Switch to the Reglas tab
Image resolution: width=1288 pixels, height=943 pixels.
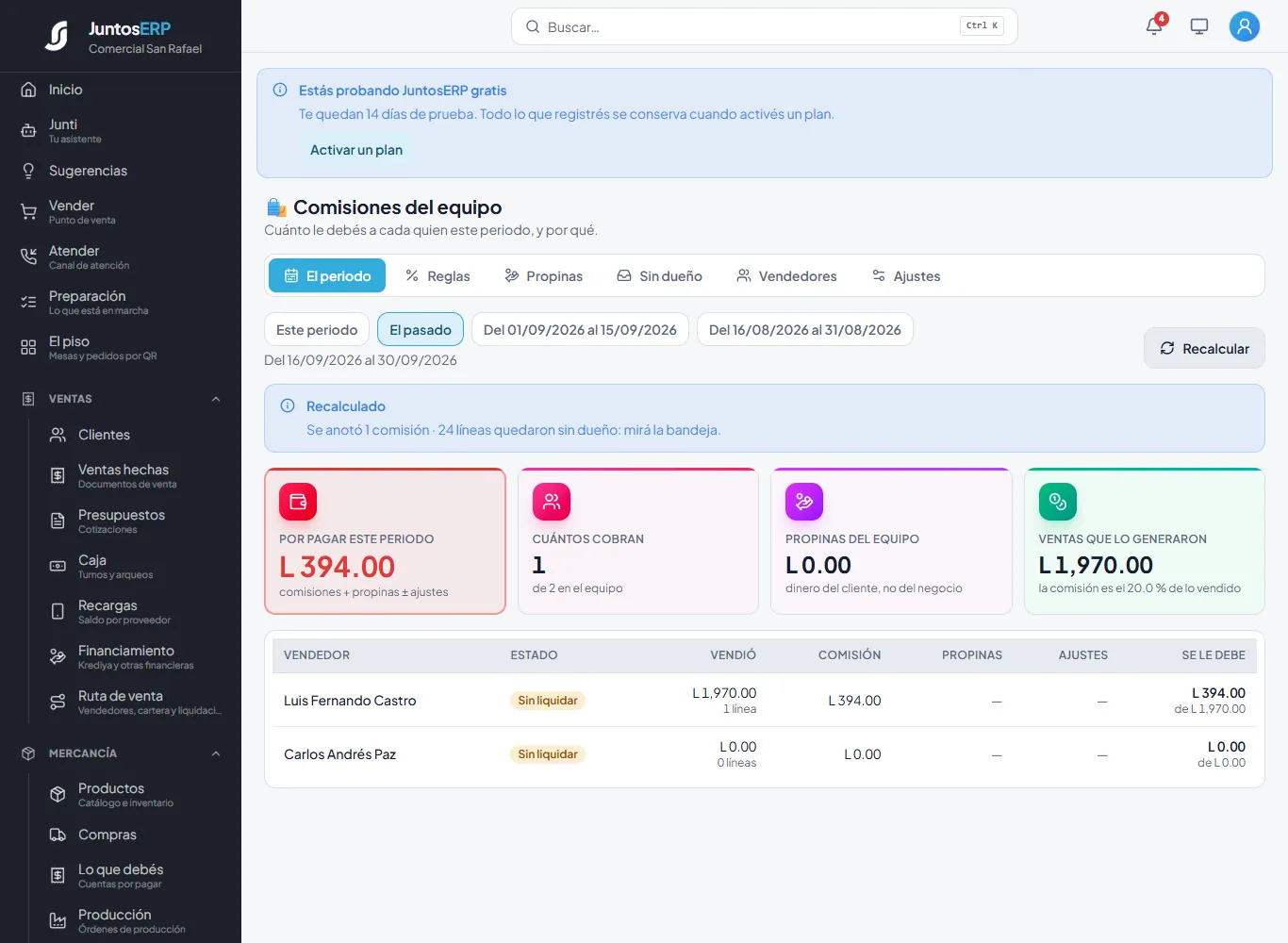coord(438,275)
